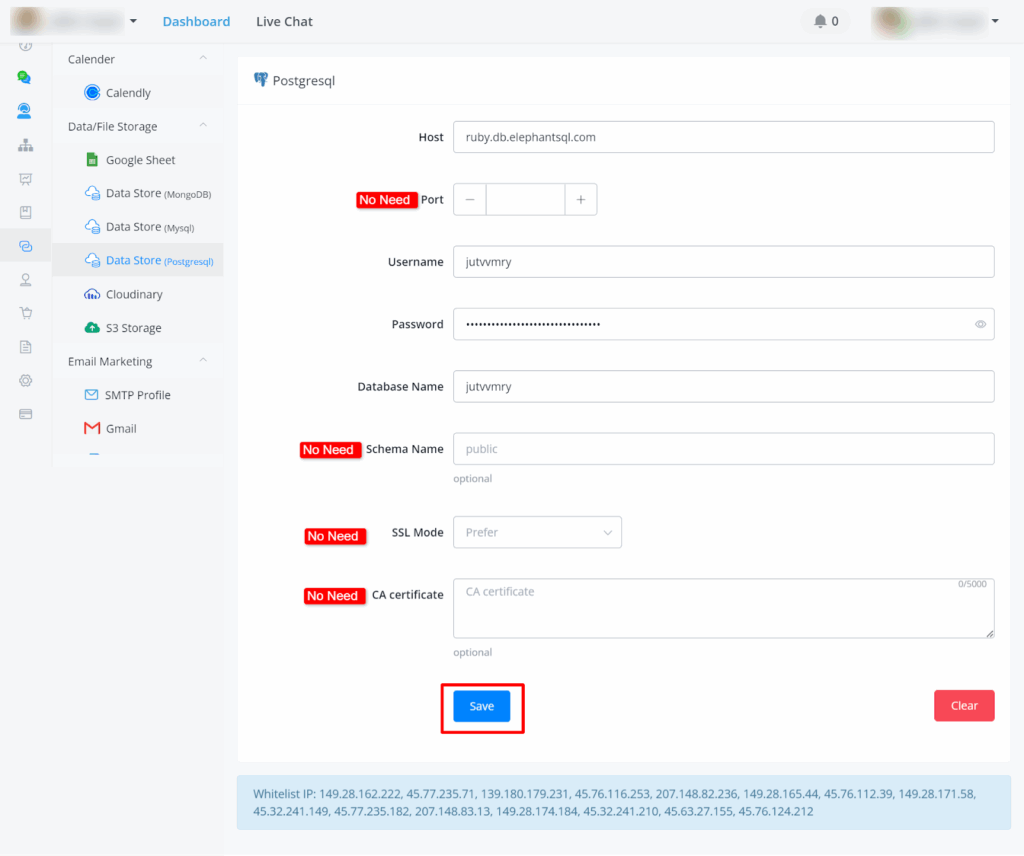Open Data Store (MongoDB) menu item
Image resolution: width=1024 pixels, height=856 pixels.
157,193
